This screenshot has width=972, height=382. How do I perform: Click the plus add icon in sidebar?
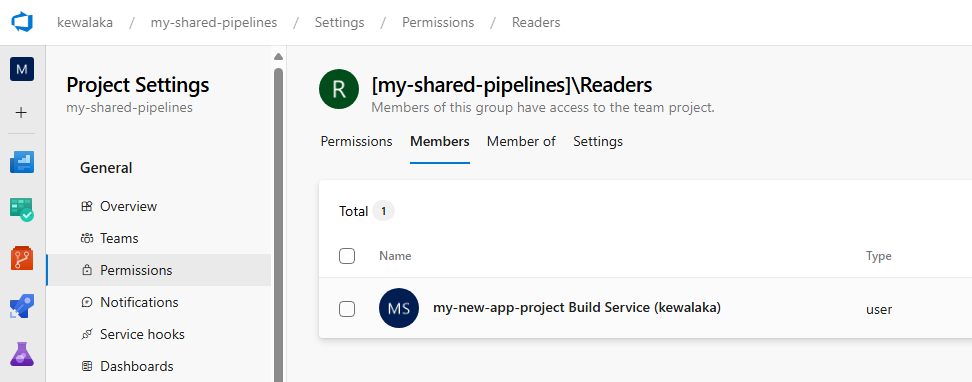click(22, 113)
